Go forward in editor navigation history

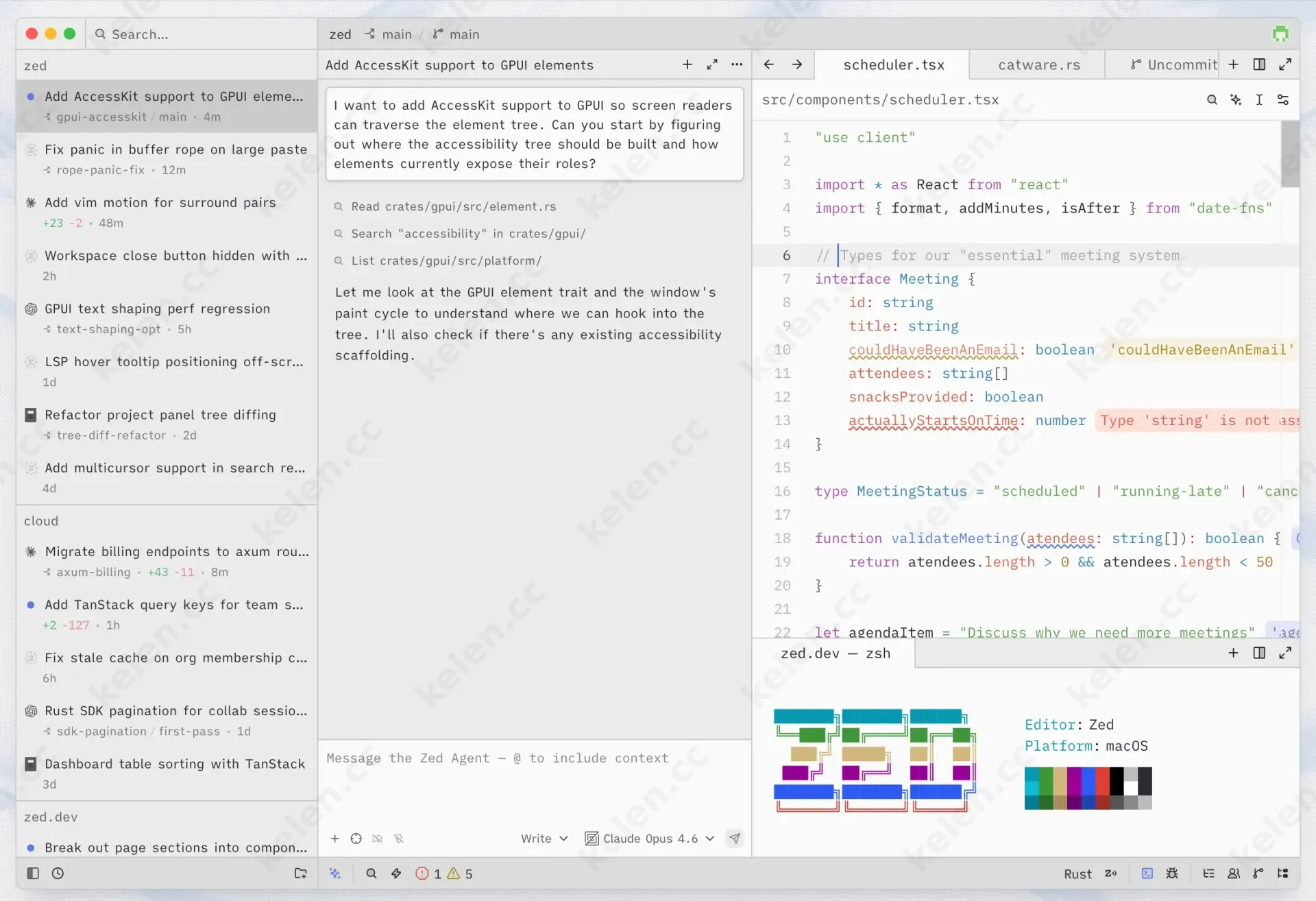coord(797,64)
